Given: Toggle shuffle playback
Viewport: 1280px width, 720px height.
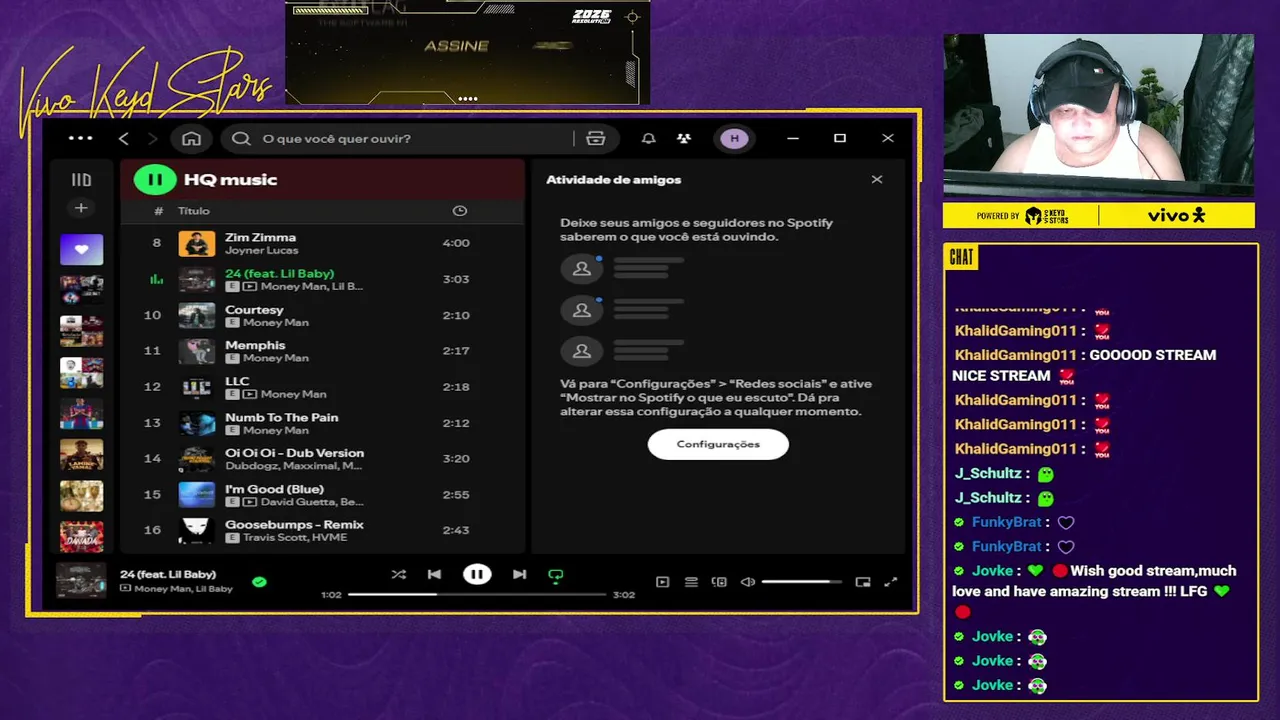Looking at the screenshot, I should pos(398,575).
